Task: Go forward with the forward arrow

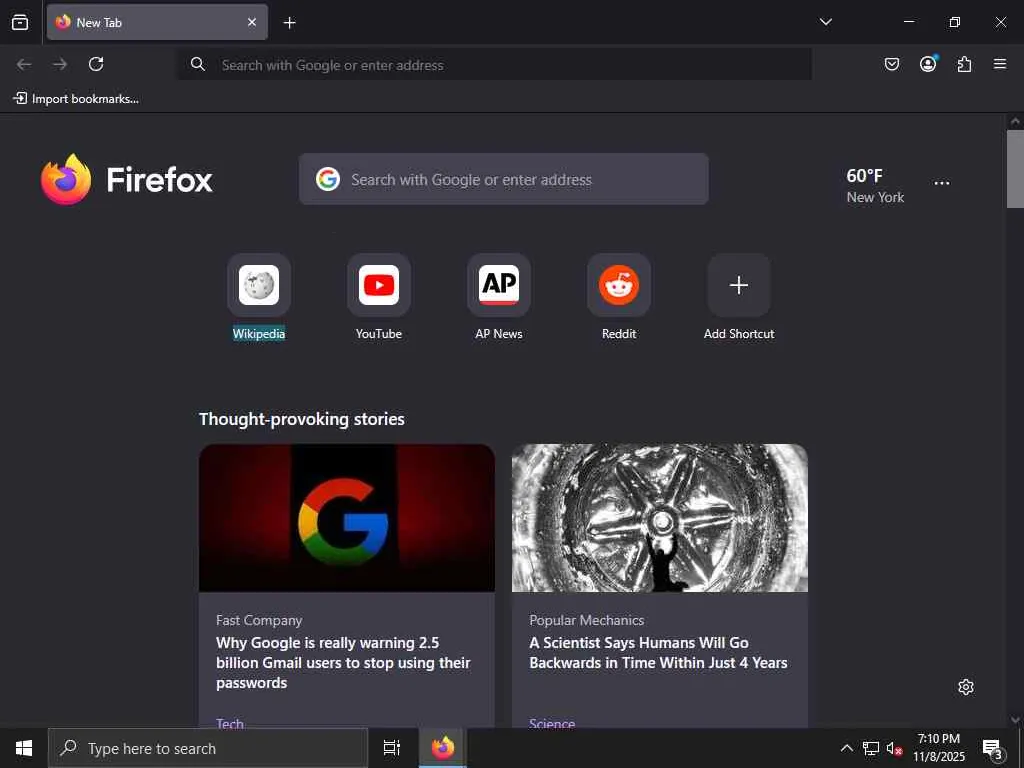Action: 60,64
